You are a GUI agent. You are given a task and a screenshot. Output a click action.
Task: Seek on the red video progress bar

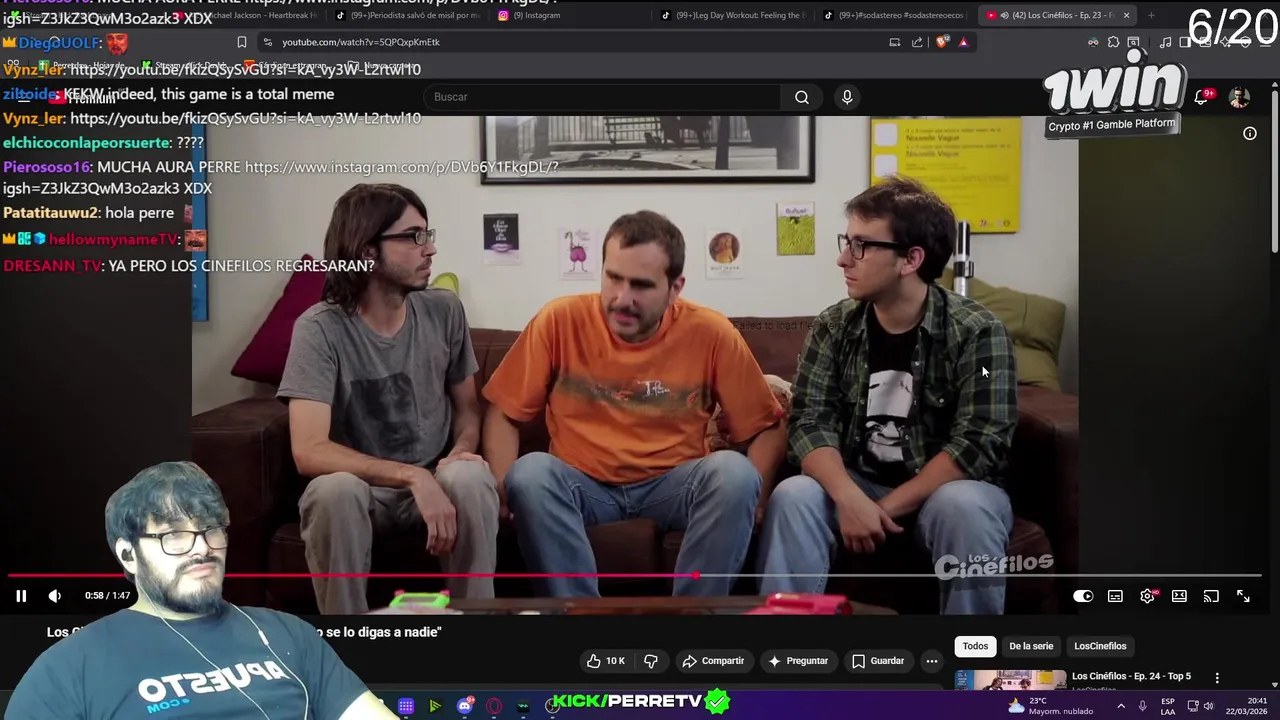[636, 575]
